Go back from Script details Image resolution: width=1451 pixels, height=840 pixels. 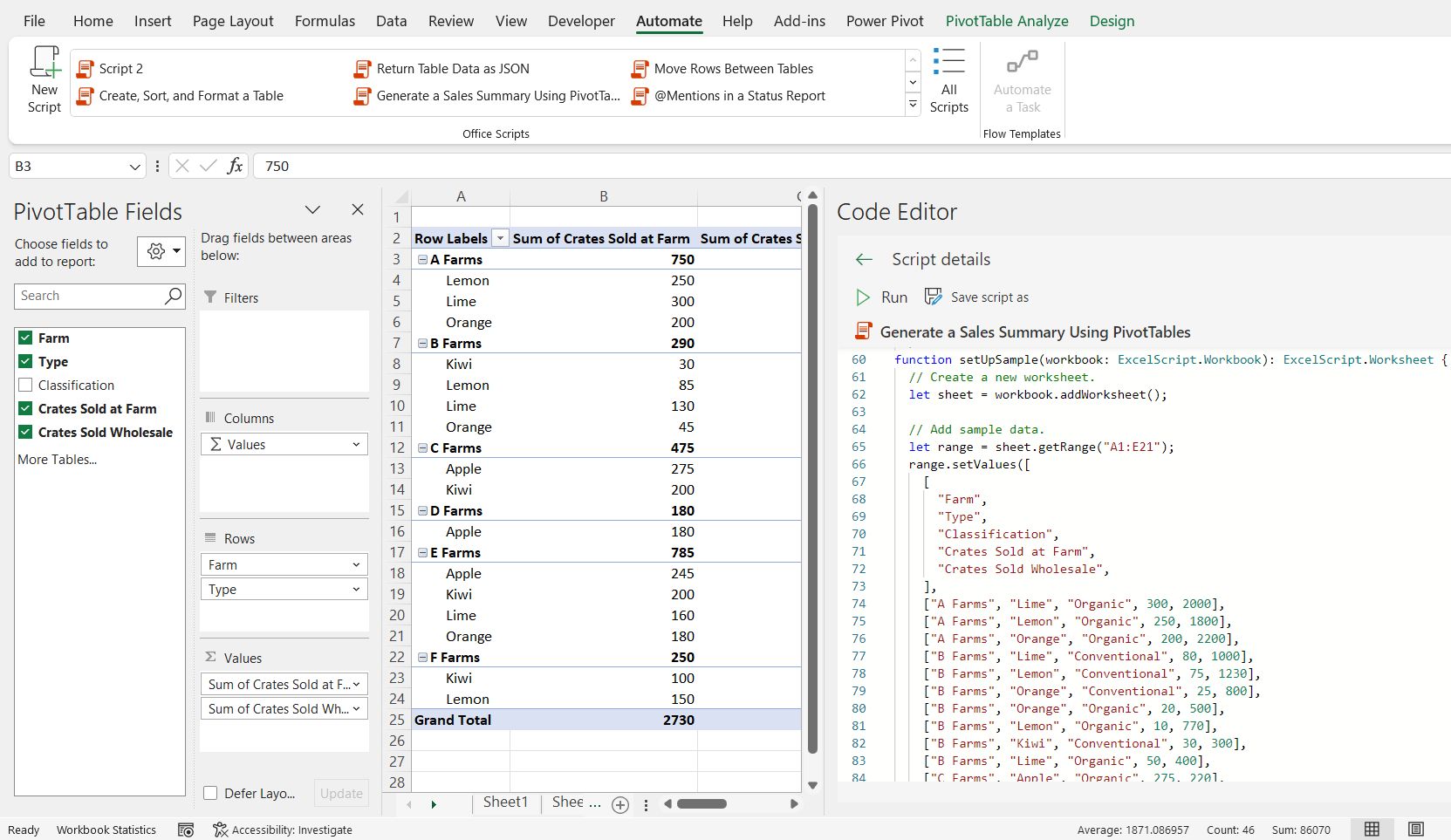[864, 259]
